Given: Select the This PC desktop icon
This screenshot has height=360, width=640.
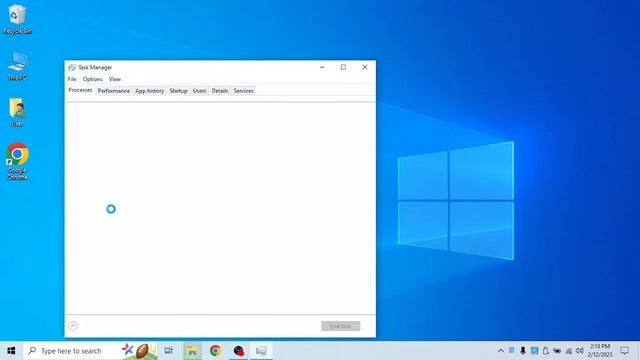Looking at the screenshot, I should point(17,66).
